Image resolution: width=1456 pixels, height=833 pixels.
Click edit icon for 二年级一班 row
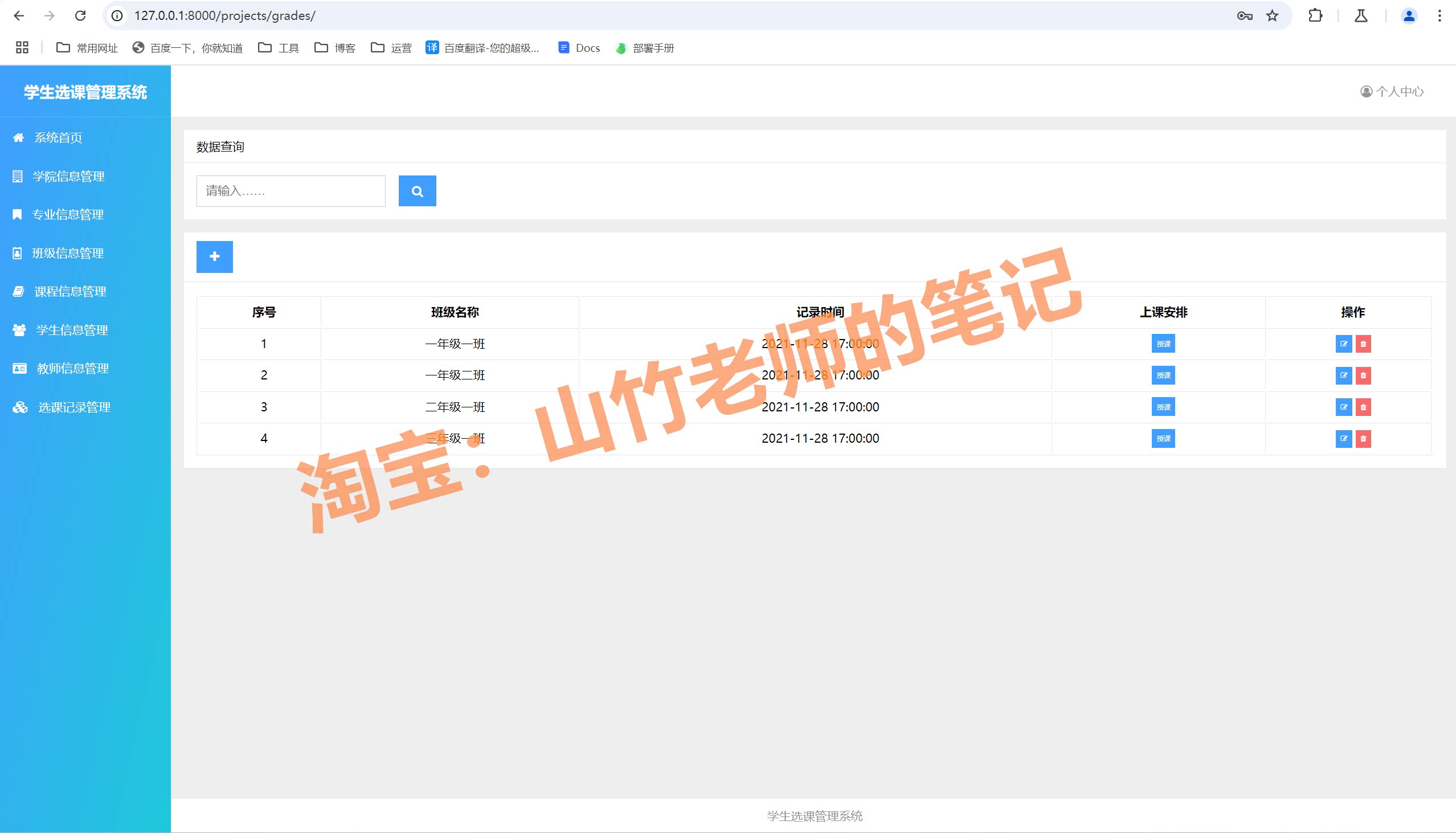tap(1343, 407)
